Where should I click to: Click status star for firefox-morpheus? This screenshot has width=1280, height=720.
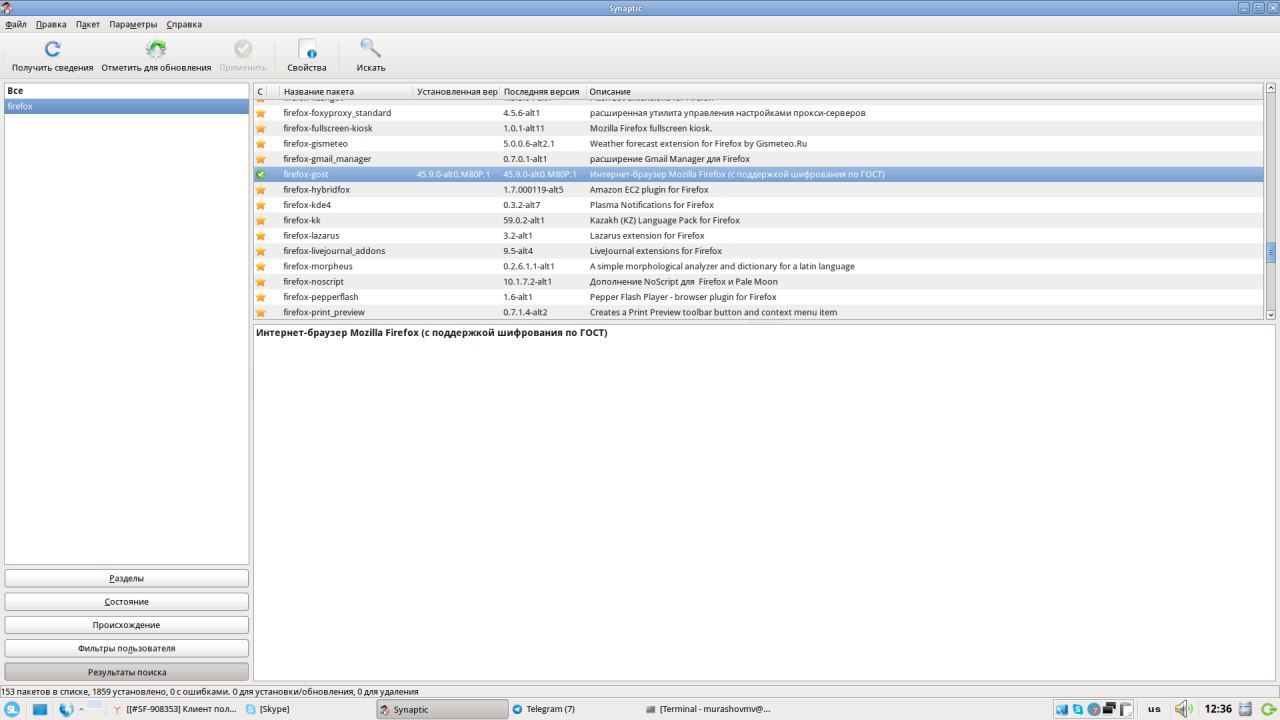(x=261, y=267)
